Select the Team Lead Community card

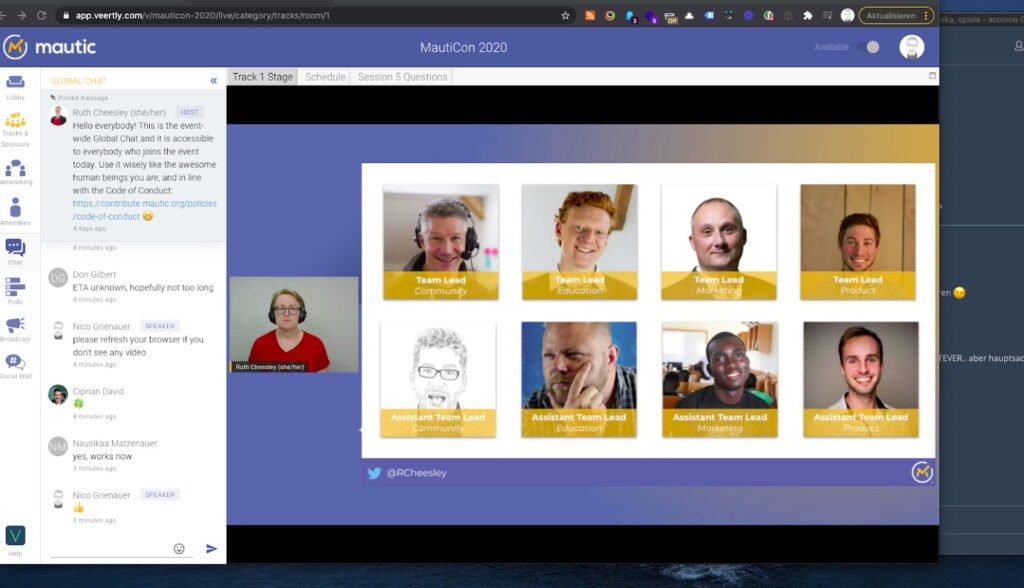pos(441,242)
